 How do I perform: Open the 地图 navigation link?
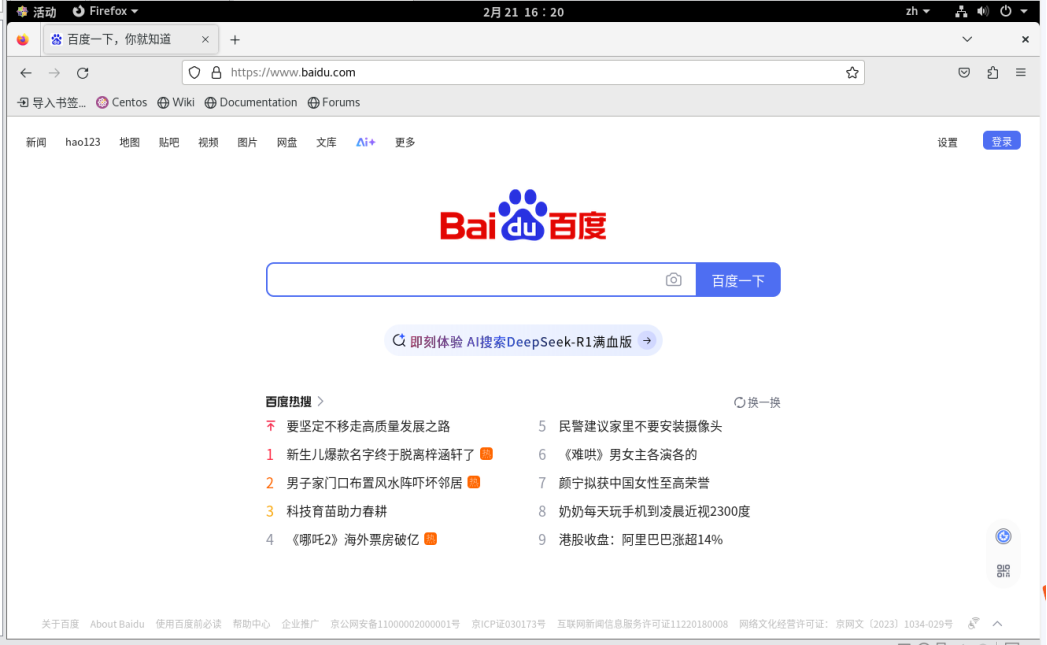(x=130, y=142)
